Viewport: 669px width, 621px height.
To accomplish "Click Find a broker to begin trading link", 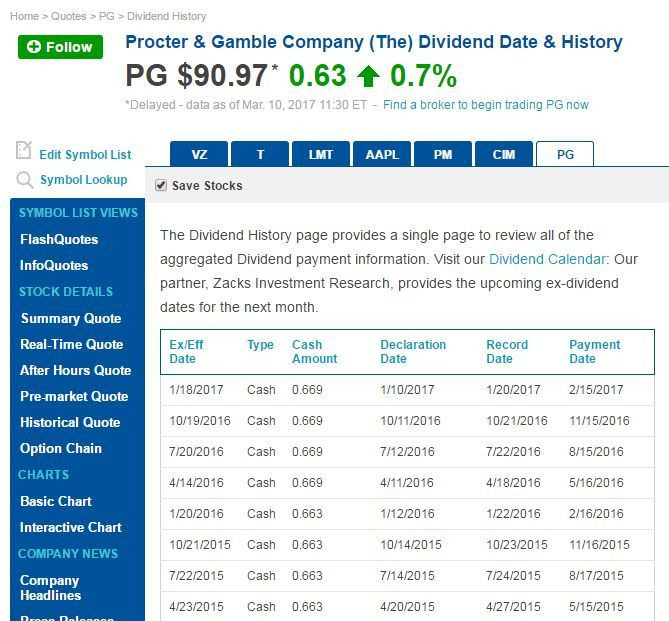I will pos(486,105).
